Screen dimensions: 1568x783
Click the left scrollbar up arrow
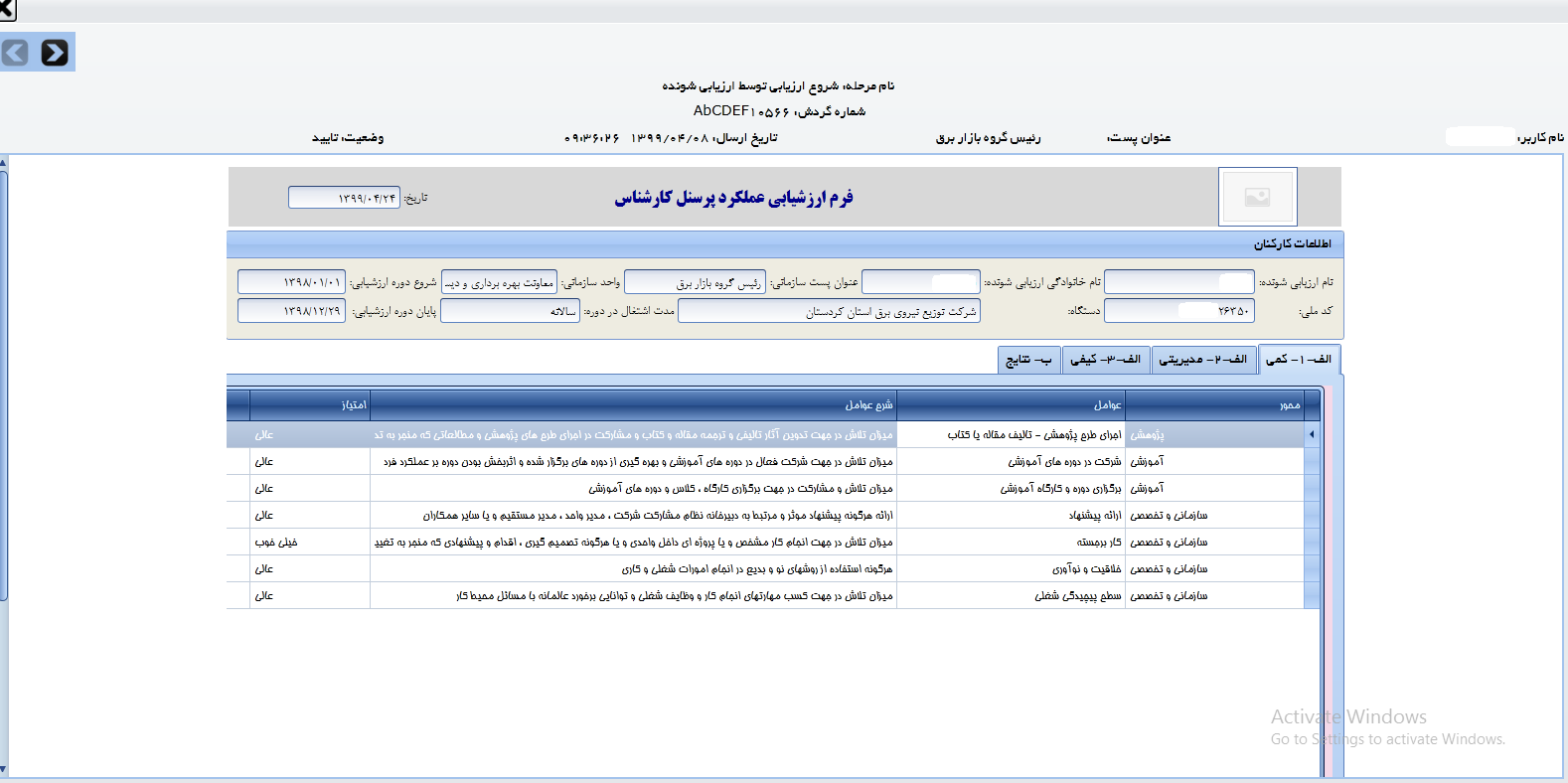coord(4,162)
